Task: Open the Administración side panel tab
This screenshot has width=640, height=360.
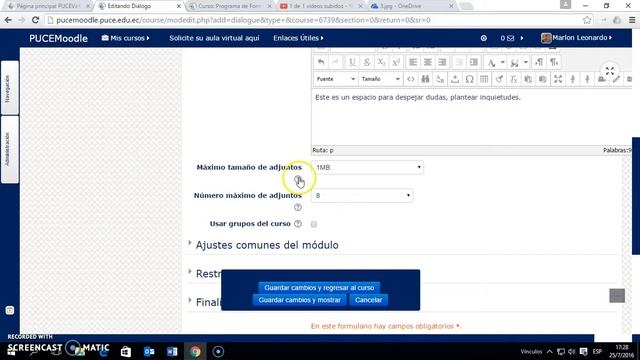Action: pos(9,149)
